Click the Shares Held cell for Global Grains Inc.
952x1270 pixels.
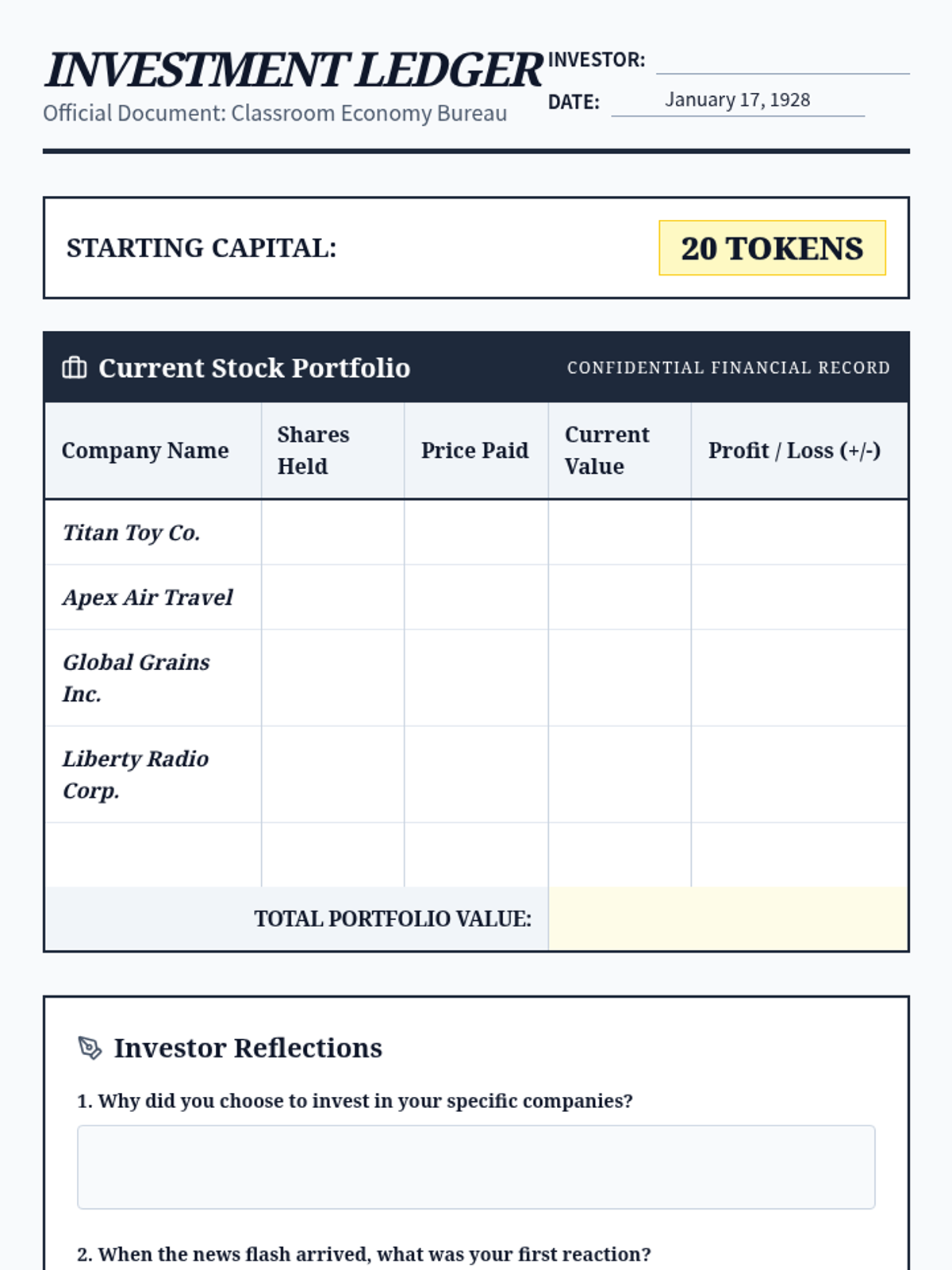coord(333,679)
